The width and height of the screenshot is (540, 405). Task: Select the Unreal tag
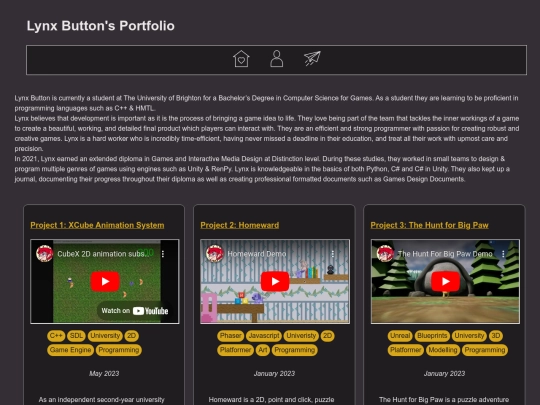[400, 336]
